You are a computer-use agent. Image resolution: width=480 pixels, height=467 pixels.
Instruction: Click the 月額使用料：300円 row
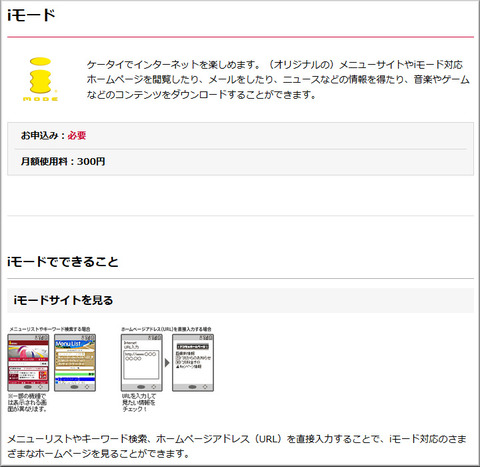(x=240, y=162)
